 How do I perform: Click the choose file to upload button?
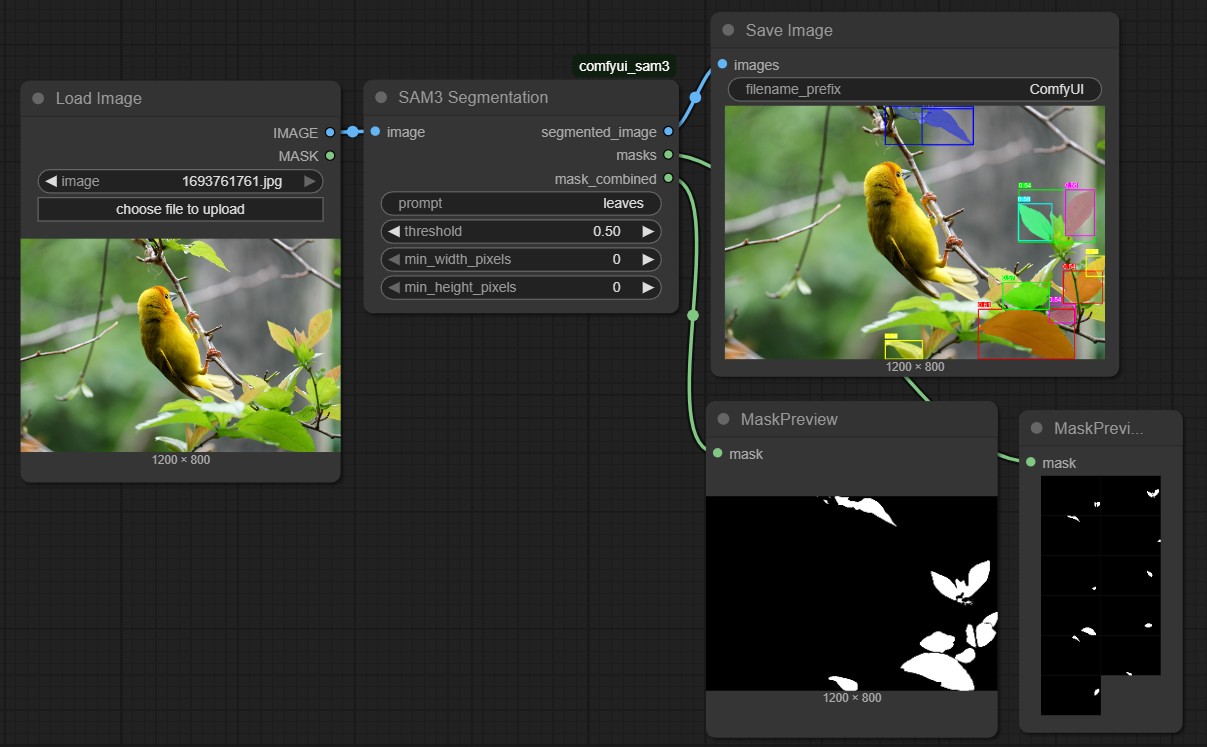(x=180, y=209)
